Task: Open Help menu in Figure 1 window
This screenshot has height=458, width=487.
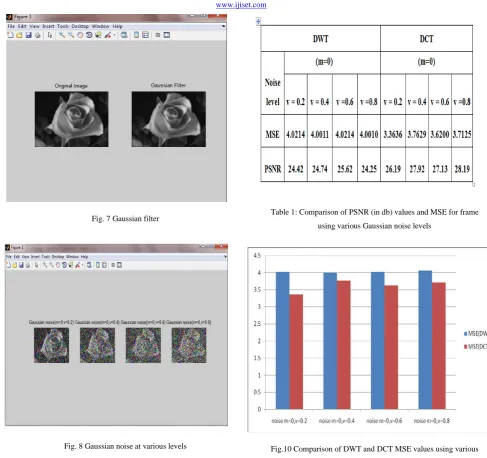Action: pos(84,257)
